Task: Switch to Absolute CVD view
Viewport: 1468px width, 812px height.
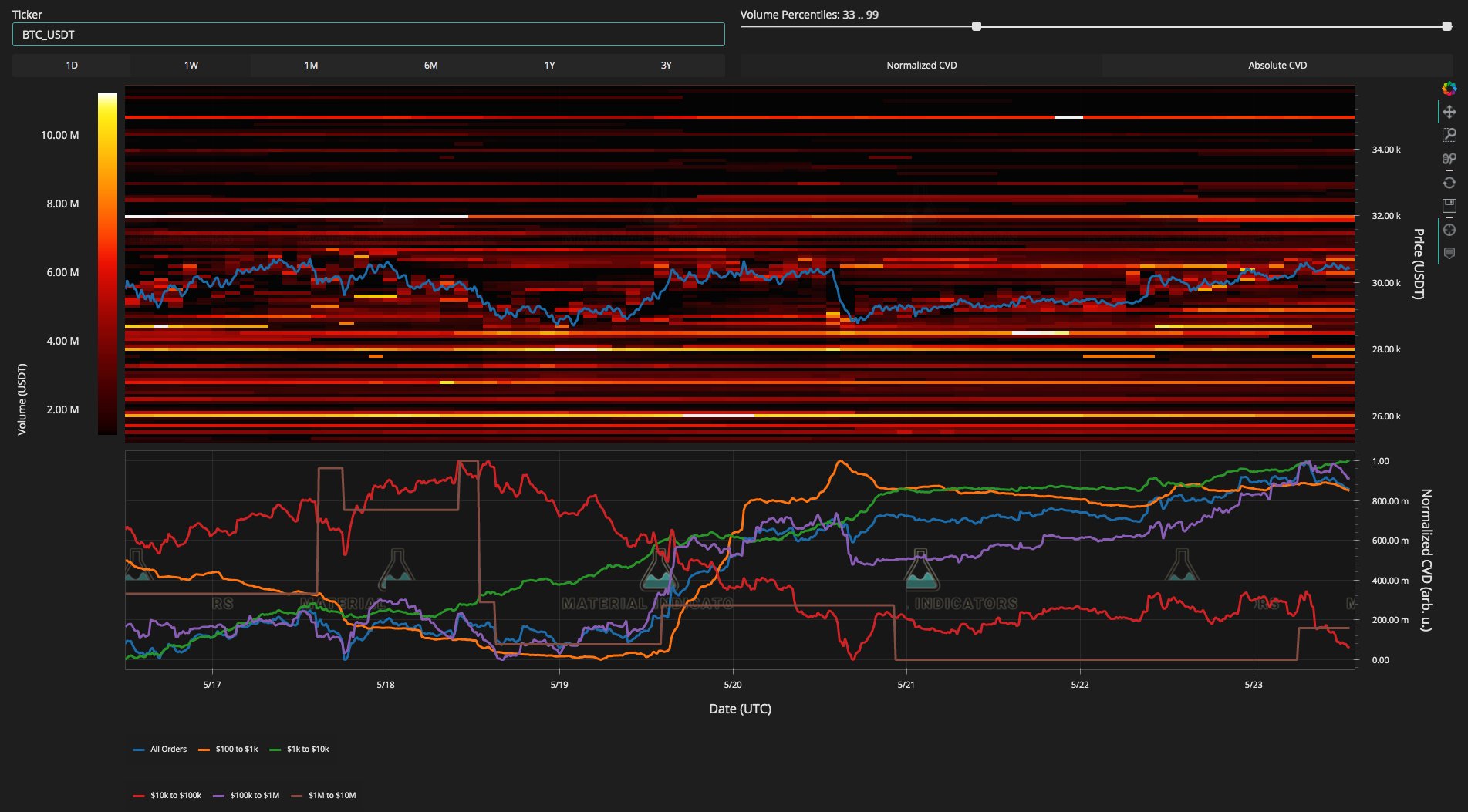Action: (x=1277, y=66)
